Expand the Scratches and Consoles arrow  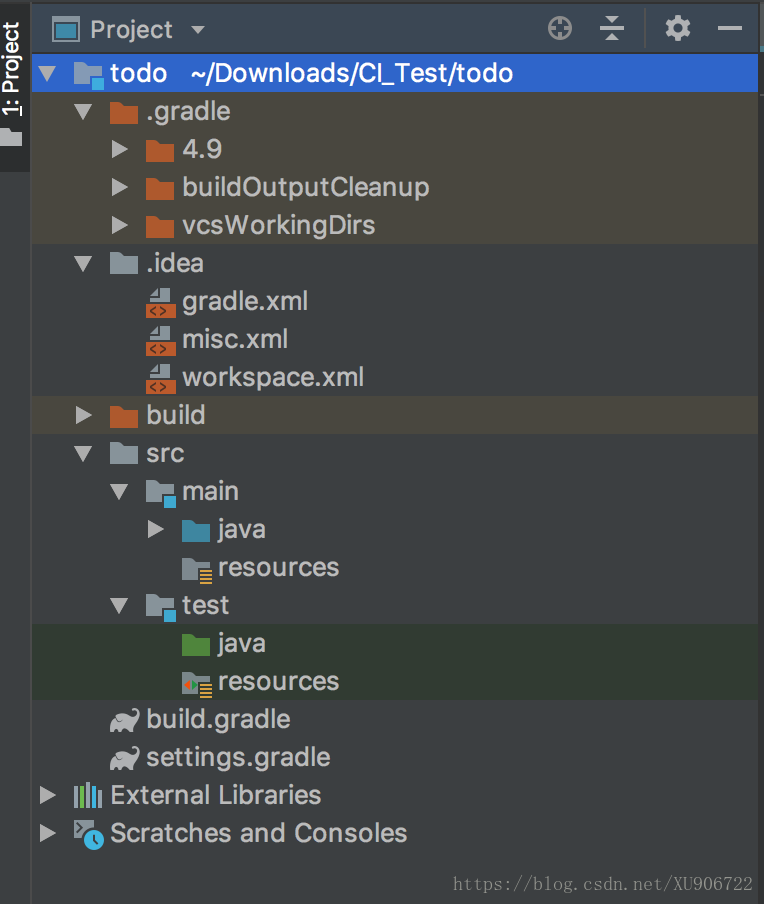point(48,833)
